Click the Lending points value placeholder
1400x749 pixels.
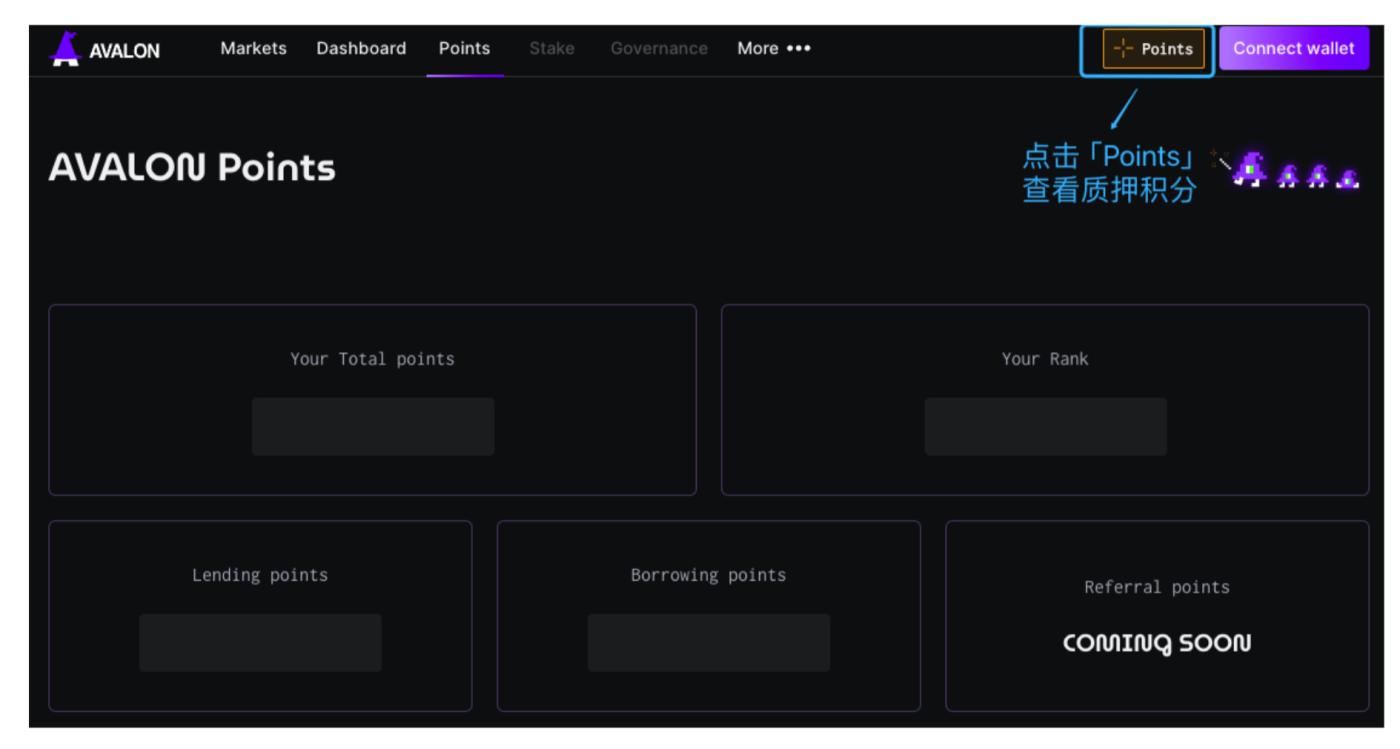(260, 643)
